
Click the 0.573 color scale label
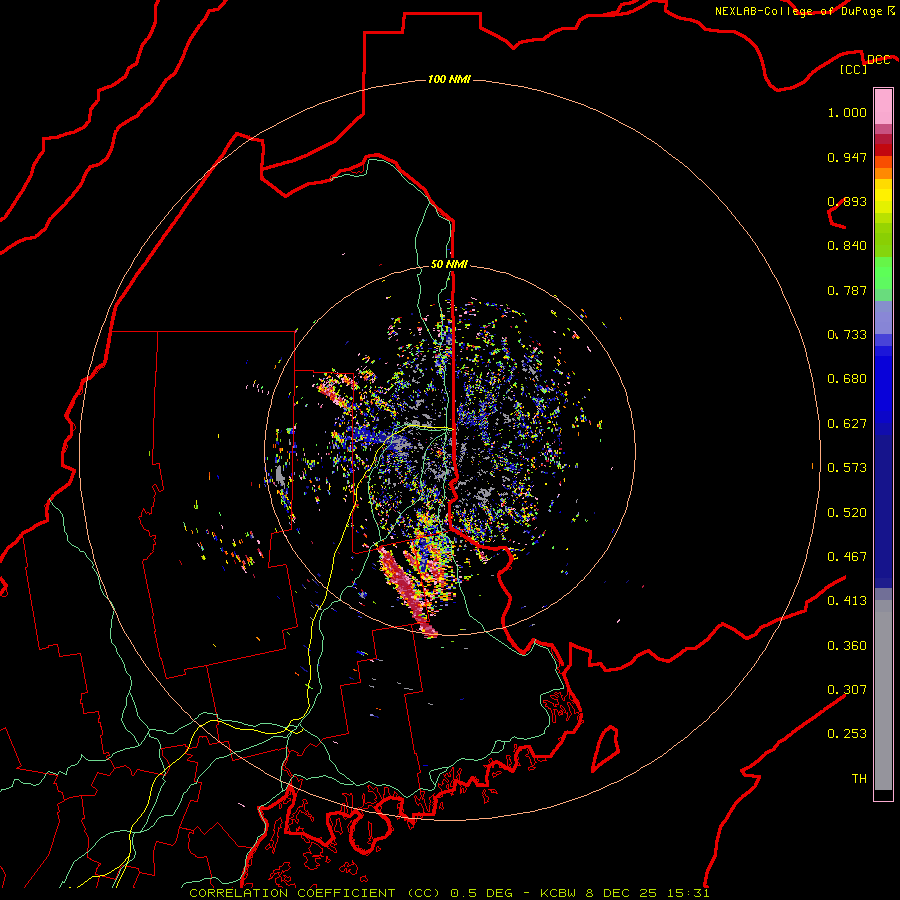click(x=847, y=468)
